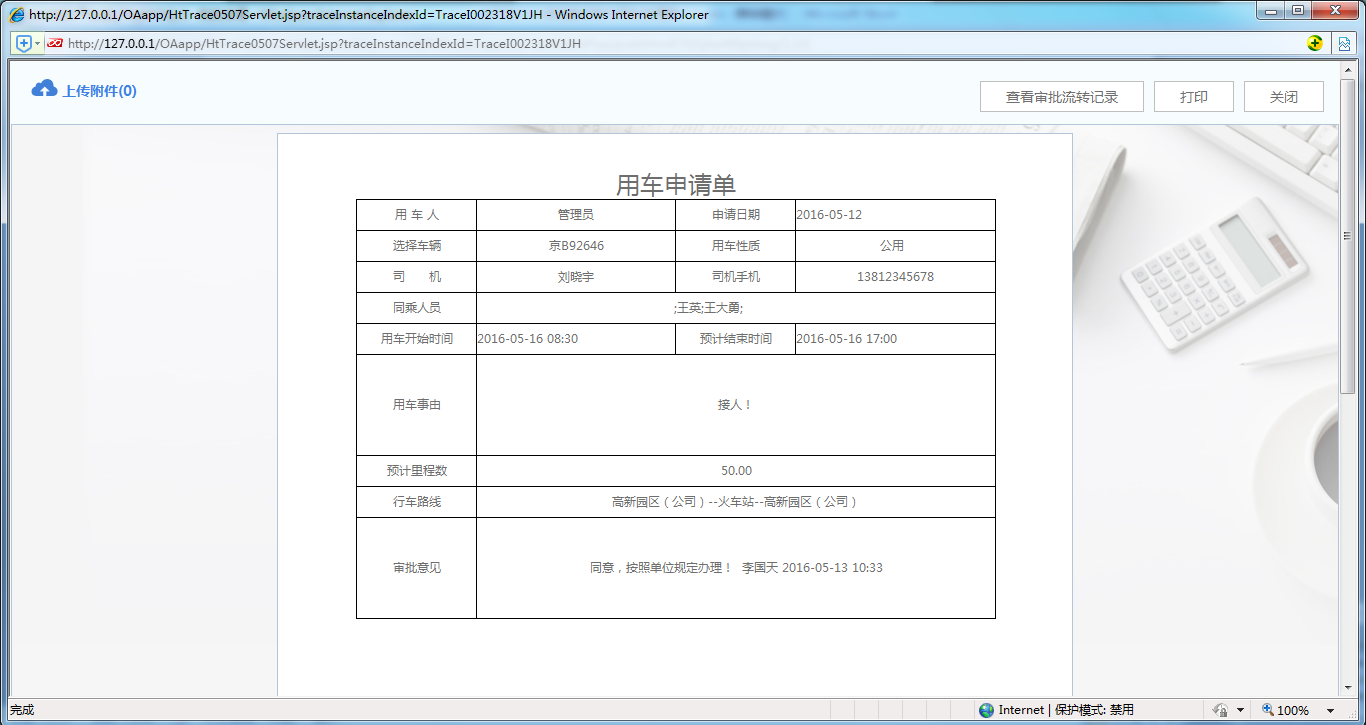Expand the zoom level 100% dropdown arrow
This screenshot has height=725, width=1366.
pos(1330,711)
